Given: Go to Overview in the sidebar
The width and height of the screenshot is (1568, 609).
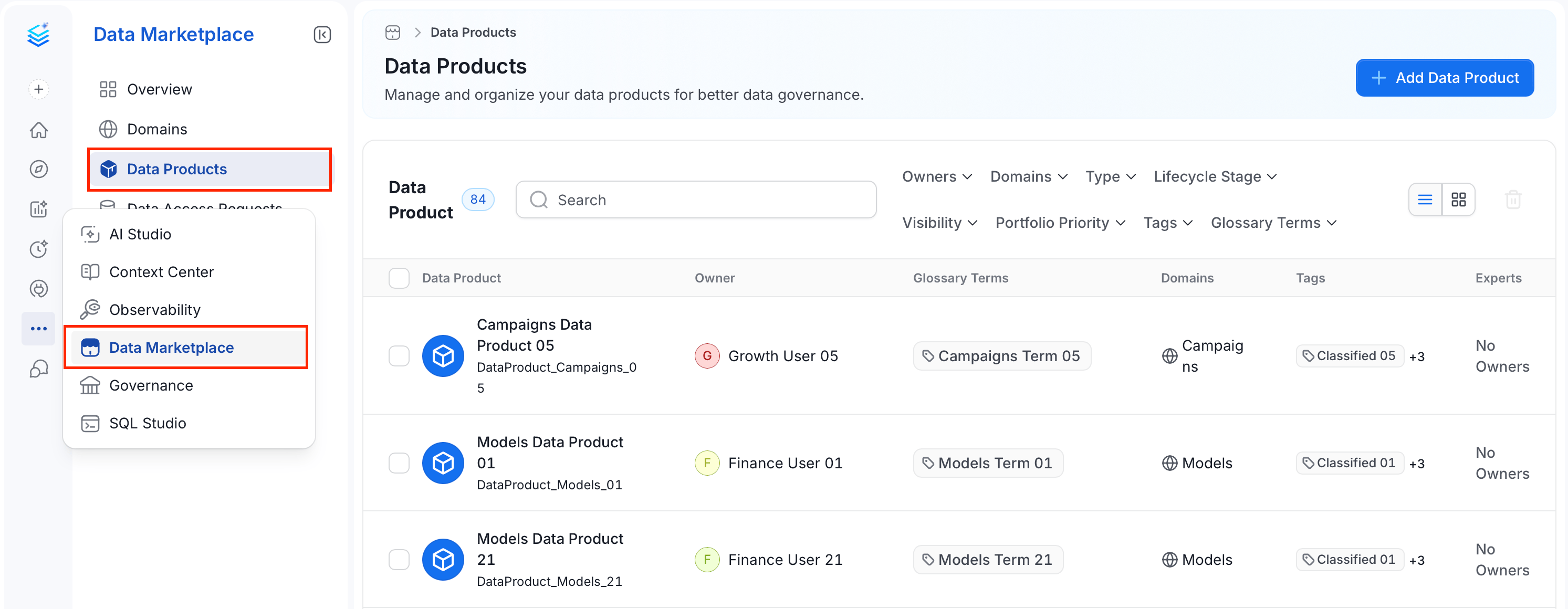Looking at the screenshot, I should (x=211, y=89).
